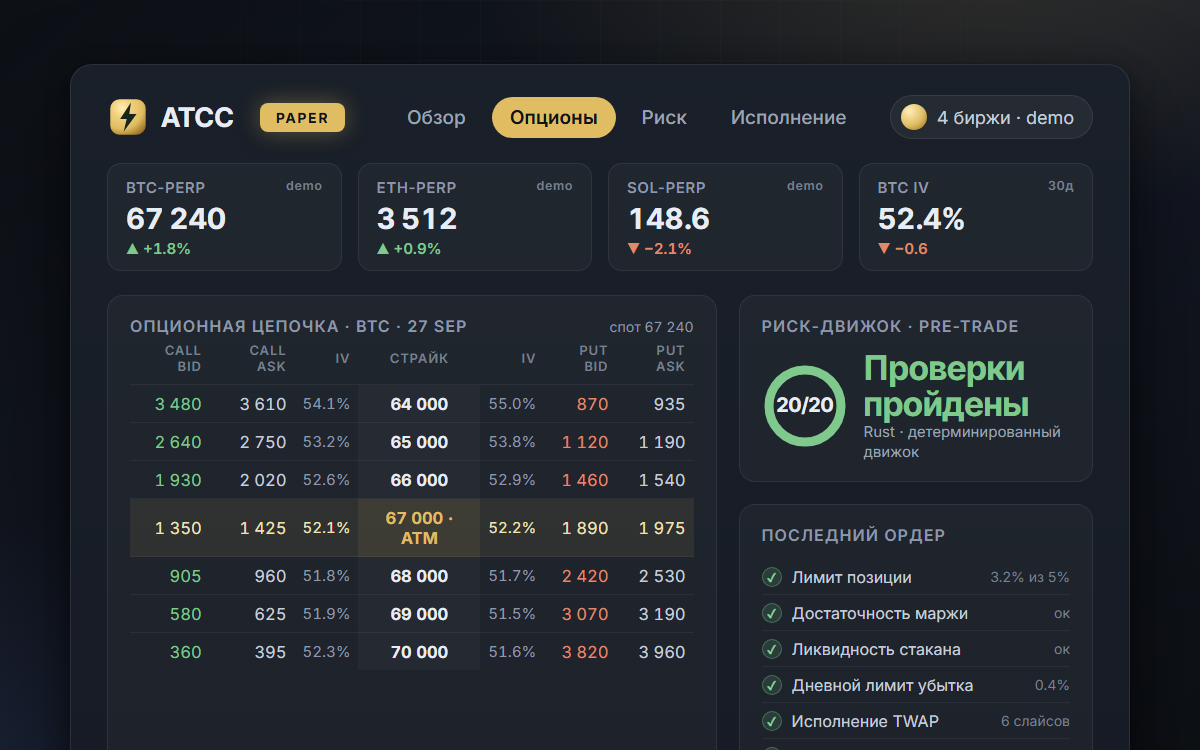Click the PAPER mode badge
This screenshot has height=750, width=1200.
[x=302, y=117]
